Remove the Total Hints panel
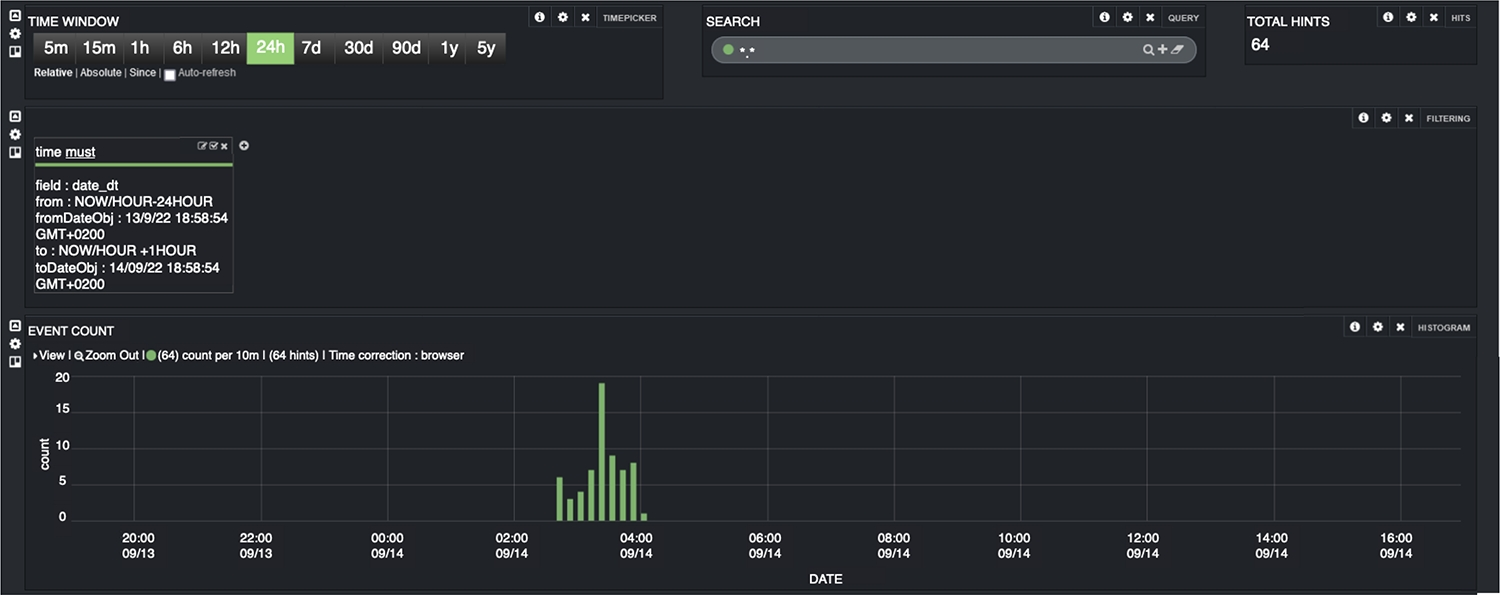 [x=1434, y=17]
